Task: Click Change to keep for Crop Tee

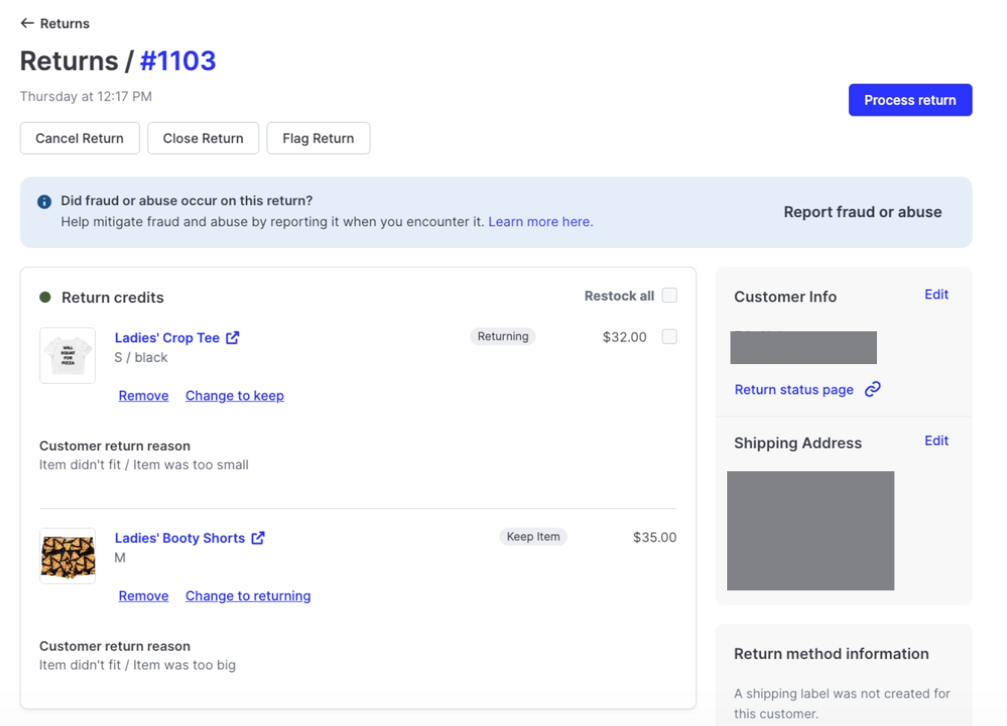Action: pos(234,396)
